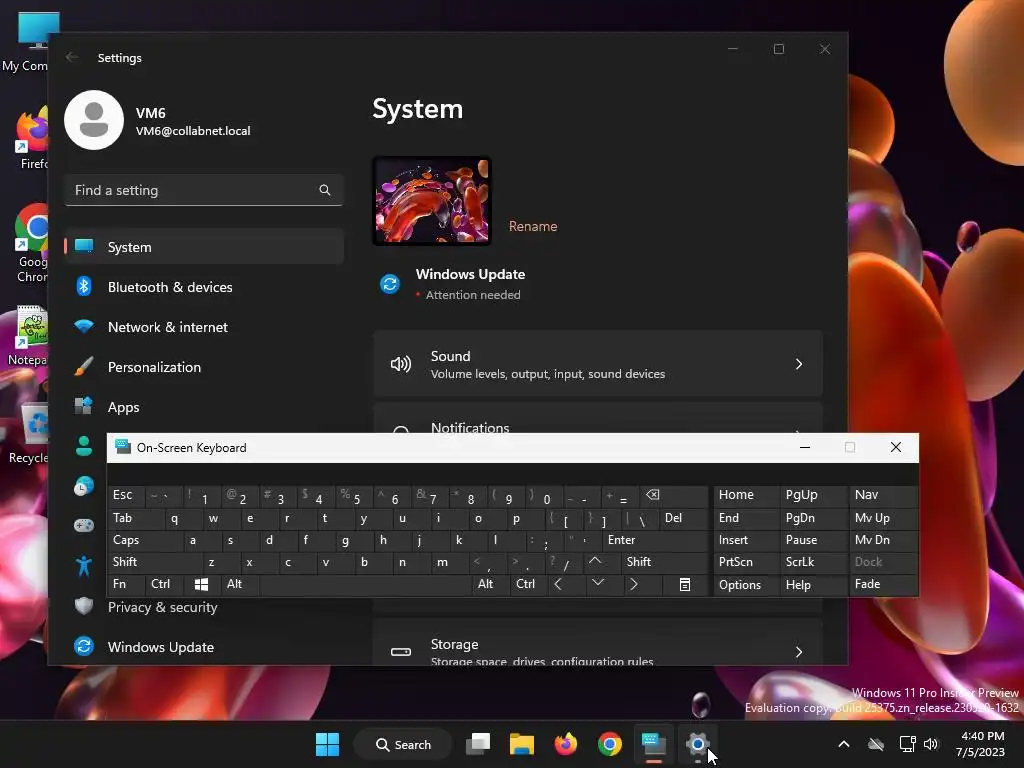Expand Storage settings via its chevron
Viewport: 1024px width, 768px height.
tap(799, 652)
